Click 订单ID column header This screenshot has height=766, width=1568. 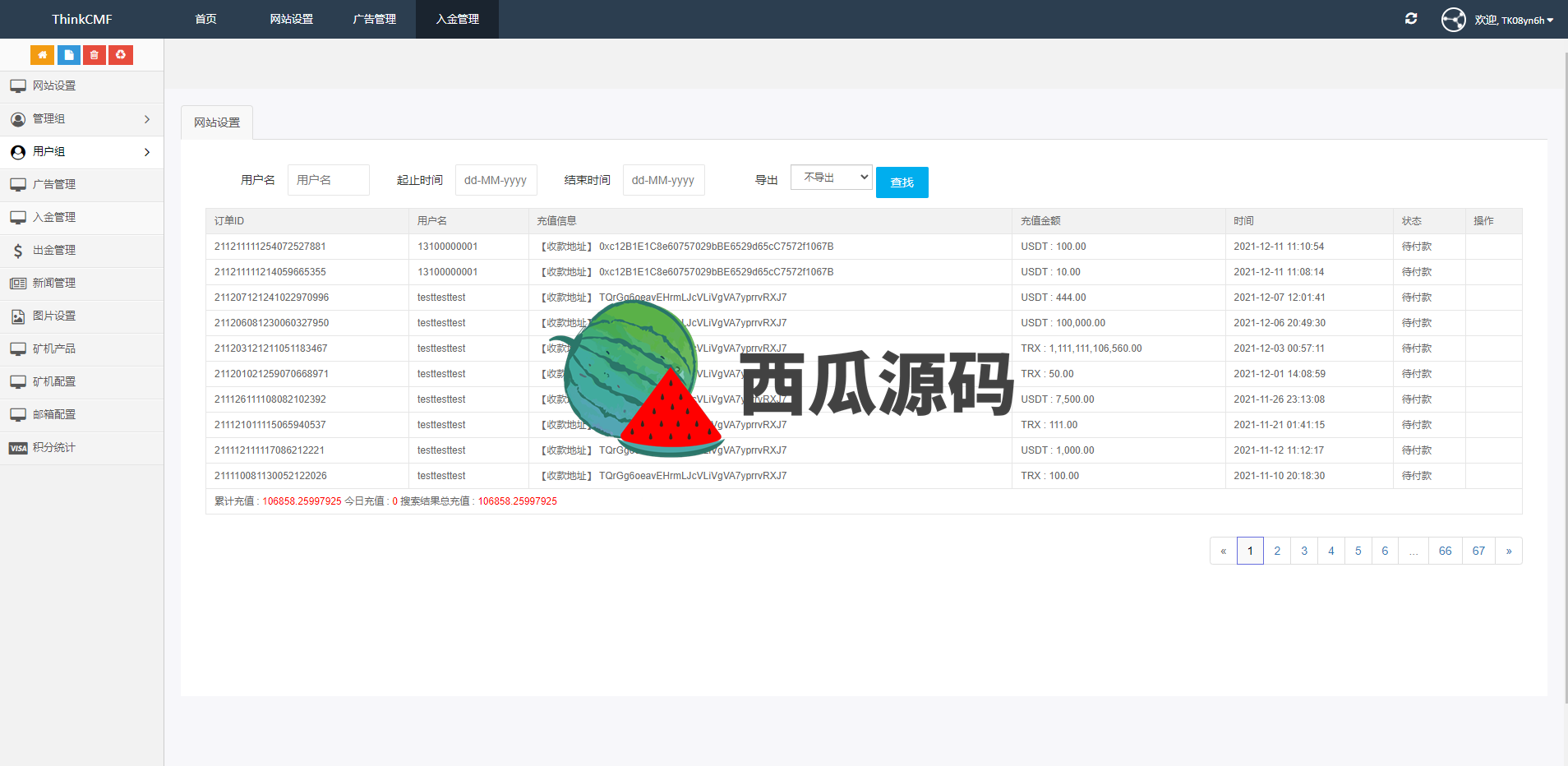pyautogui.click(x=229, y=221)
